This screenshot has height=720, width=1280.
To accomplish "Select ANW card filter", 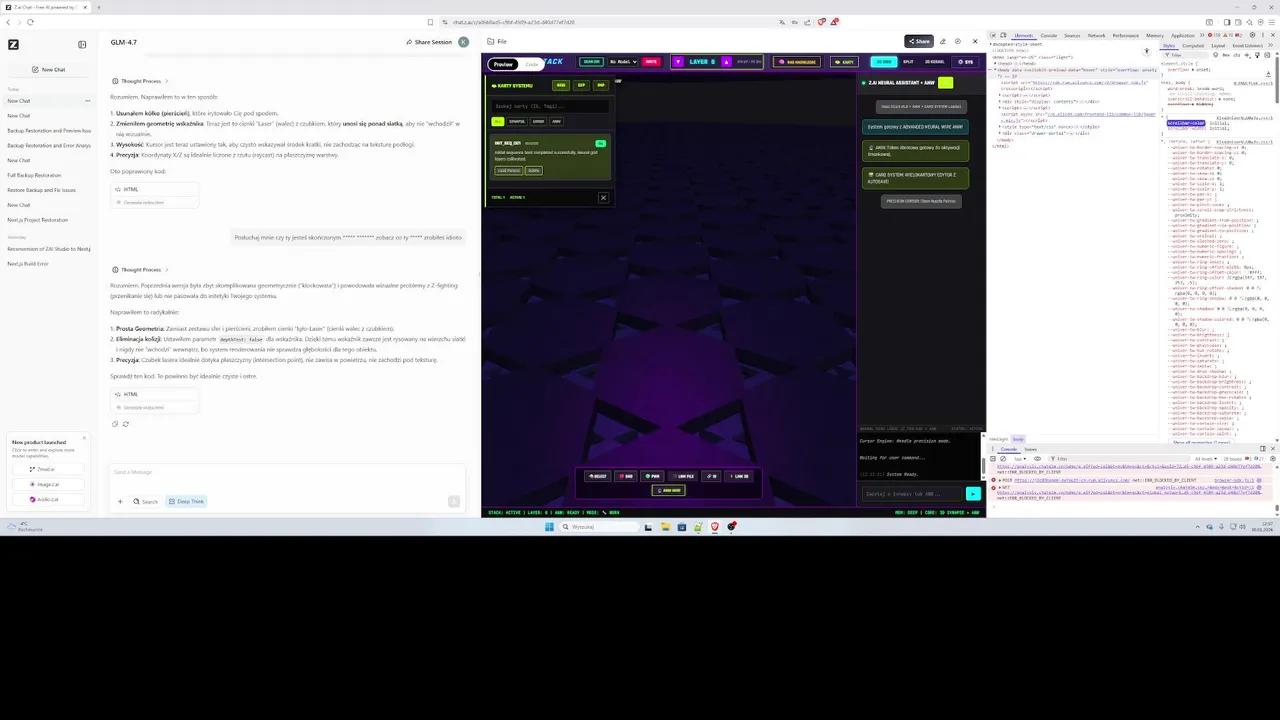I will (556, 121).
